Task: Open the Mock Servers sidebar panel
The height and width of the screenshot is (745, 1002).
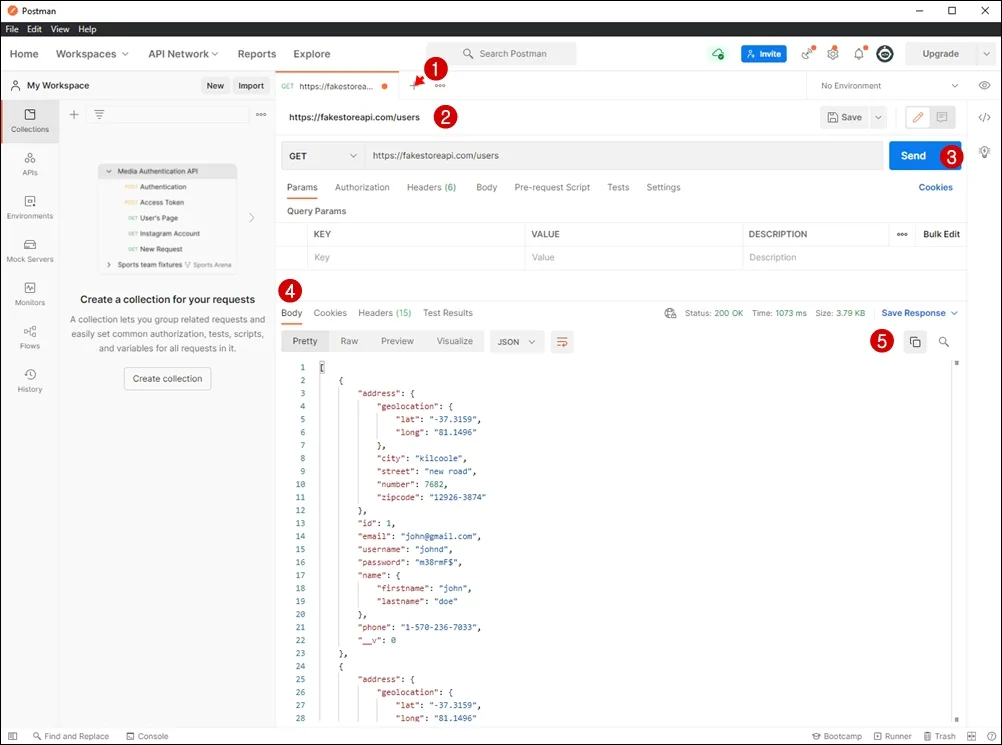Action: [29, 250]
